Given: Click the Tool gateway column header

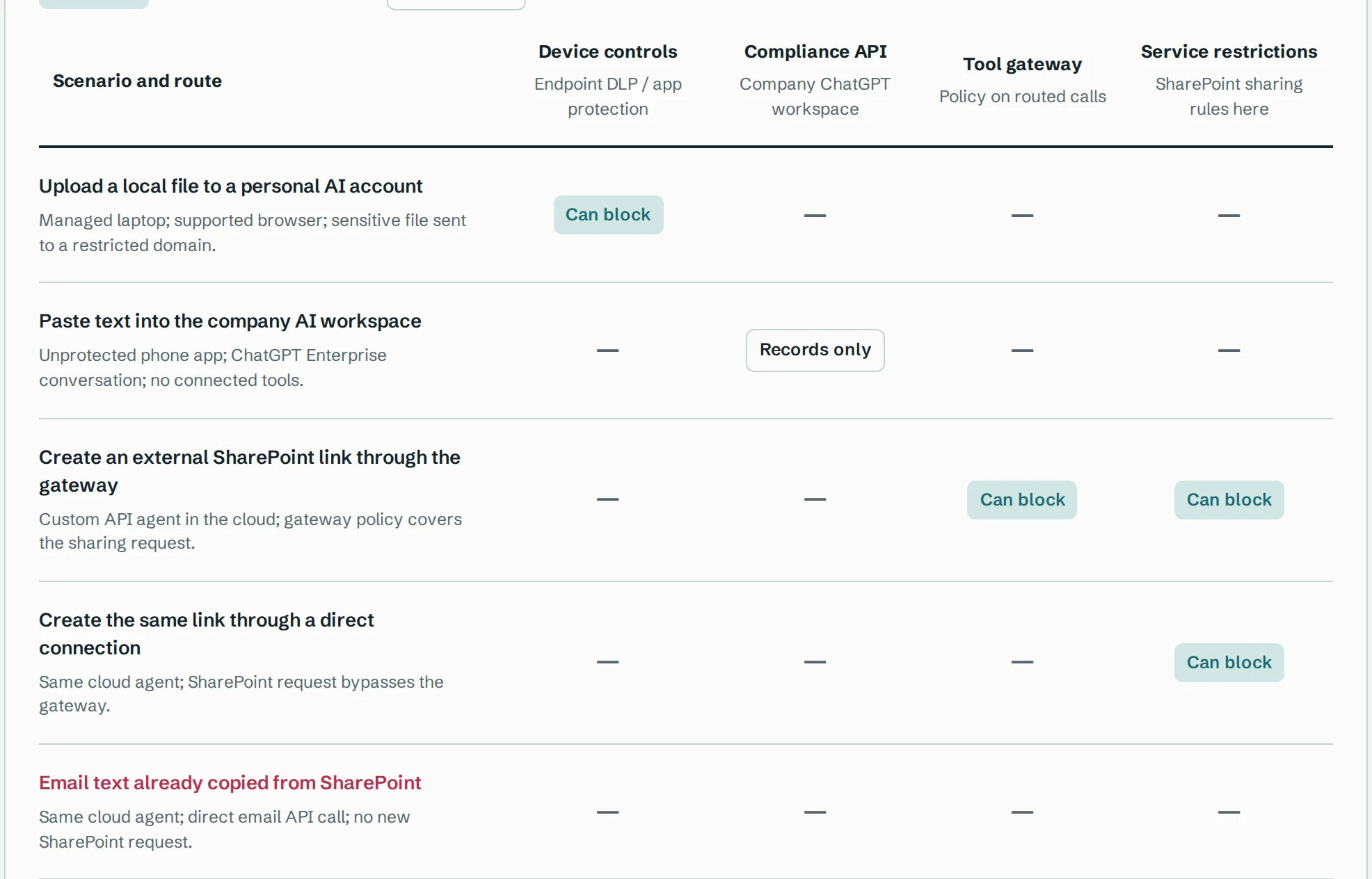Looking at the screenshot, I should pyautogui.click(x=1022, y=64).
